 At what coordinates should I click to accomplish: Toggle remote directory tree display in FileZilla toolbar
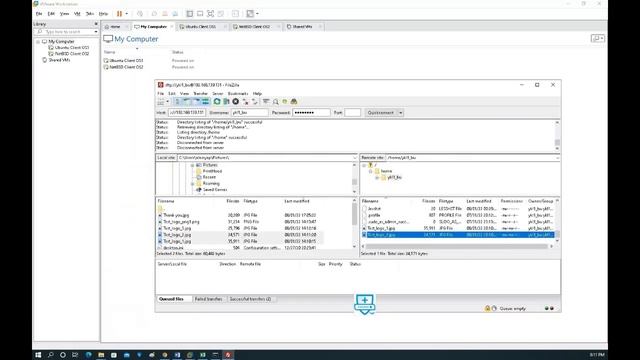[x=196, y=102]
